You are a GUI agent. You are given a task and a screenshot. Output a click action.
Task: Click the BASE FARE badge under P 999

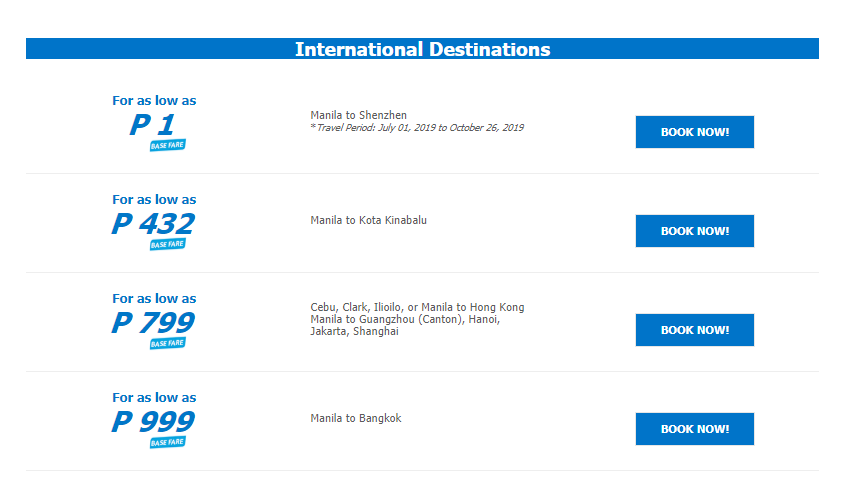click(x=168, y=442)
